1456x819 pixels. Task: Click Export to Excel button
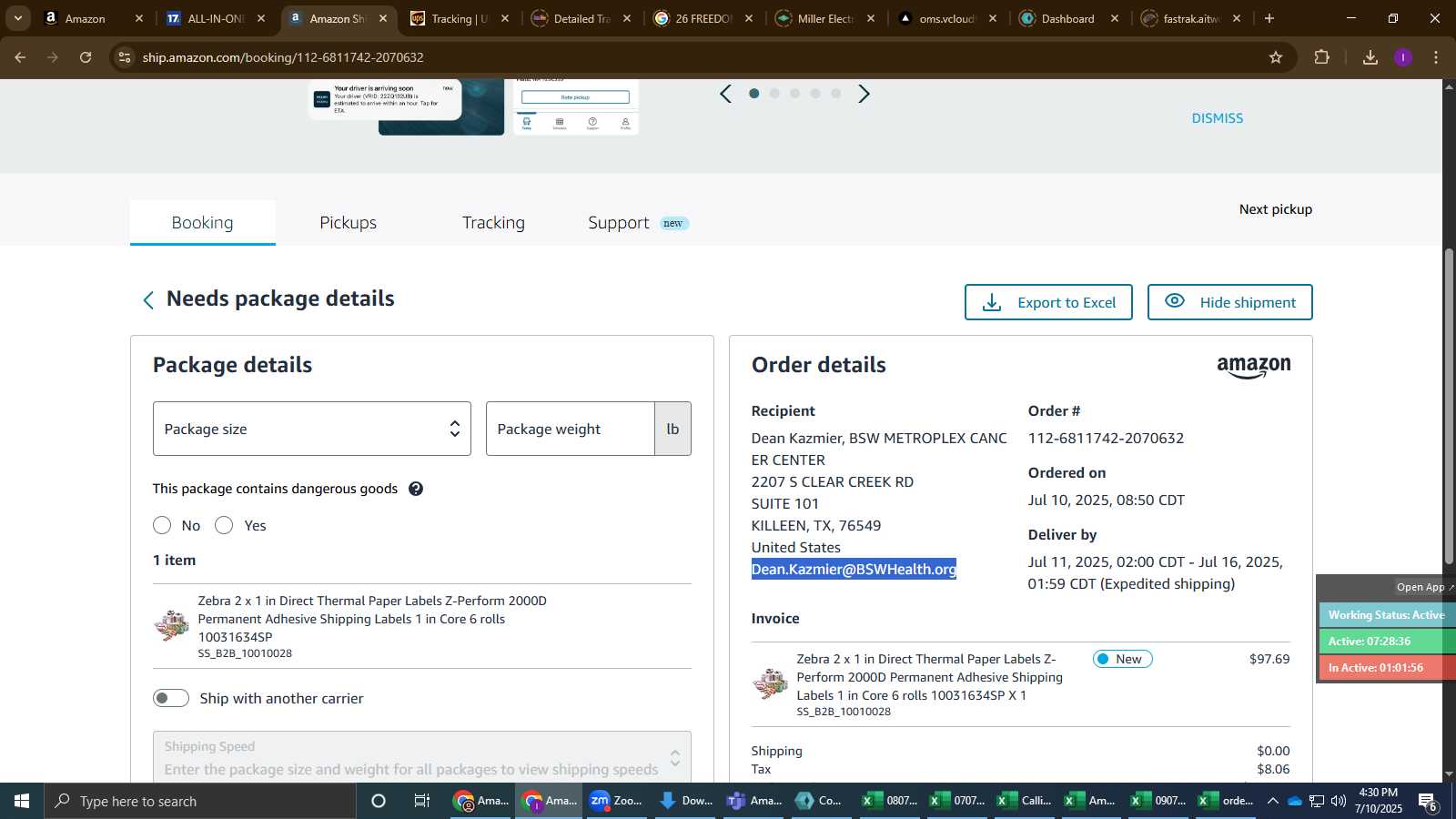pos(1048,302)
